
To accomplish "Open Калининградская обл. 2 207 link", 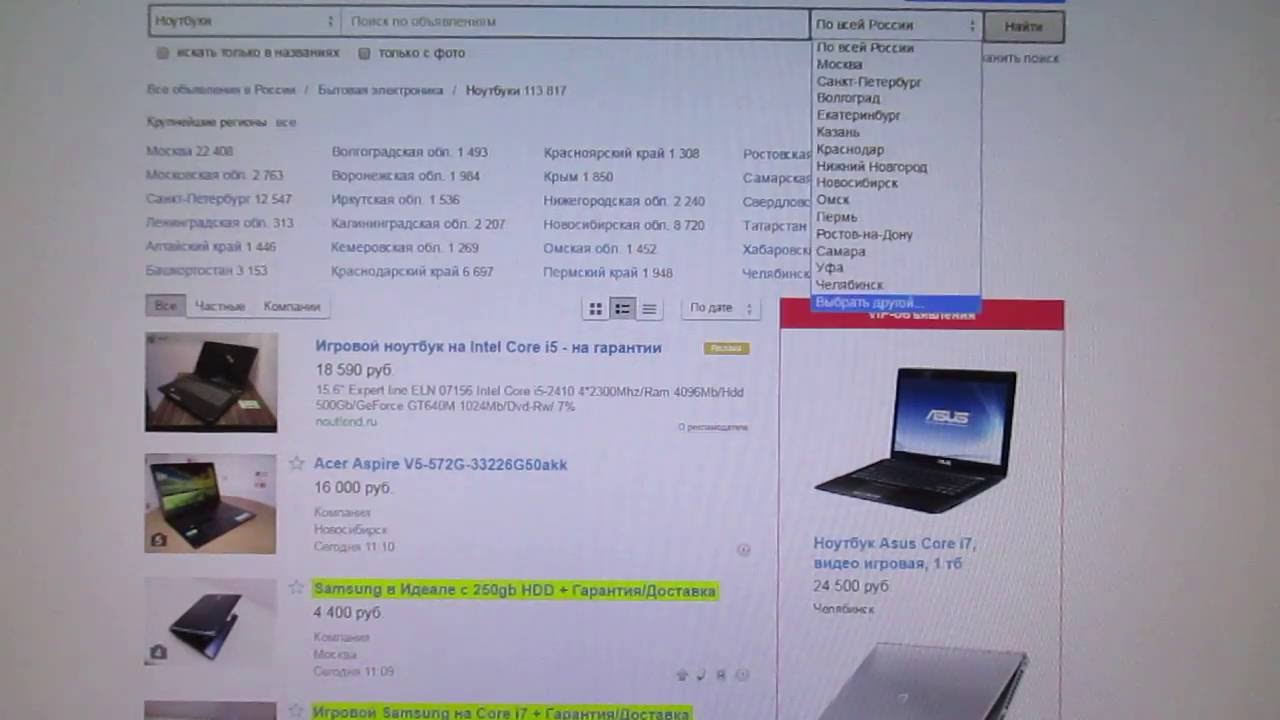I will pyautogui.click(x=418, y=224).
